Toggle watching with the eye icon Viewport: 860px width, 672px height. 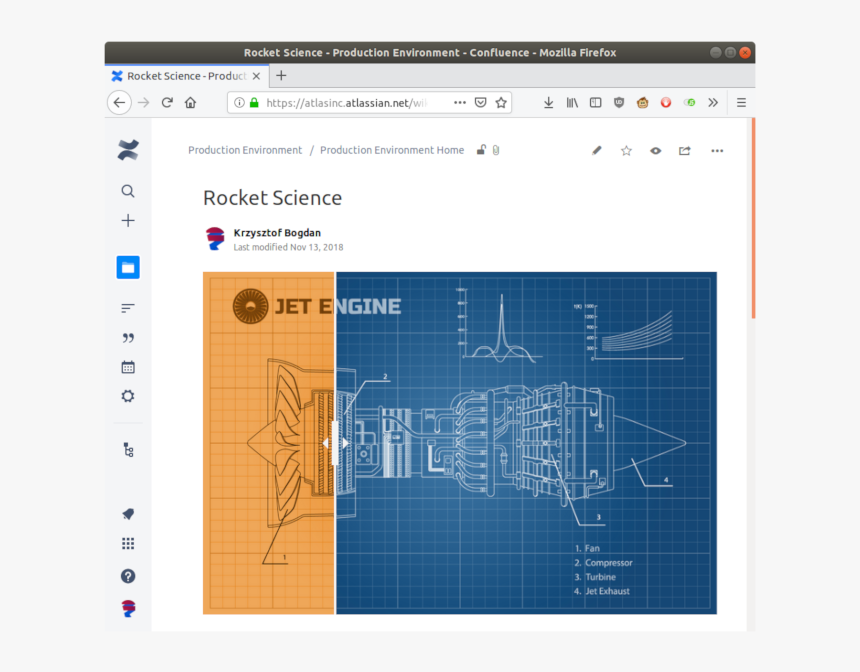(x=655, y=150)
